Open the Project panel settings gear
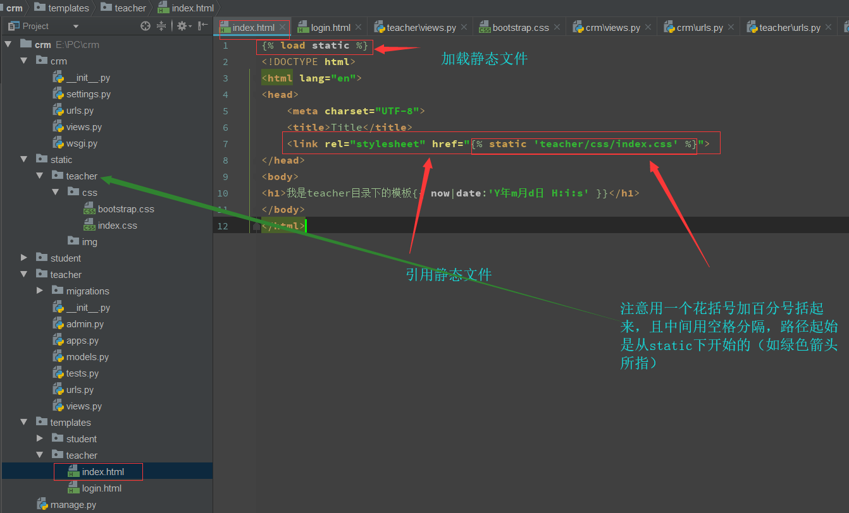The height and width of the screenshot is (513, 849). point(182,26)
